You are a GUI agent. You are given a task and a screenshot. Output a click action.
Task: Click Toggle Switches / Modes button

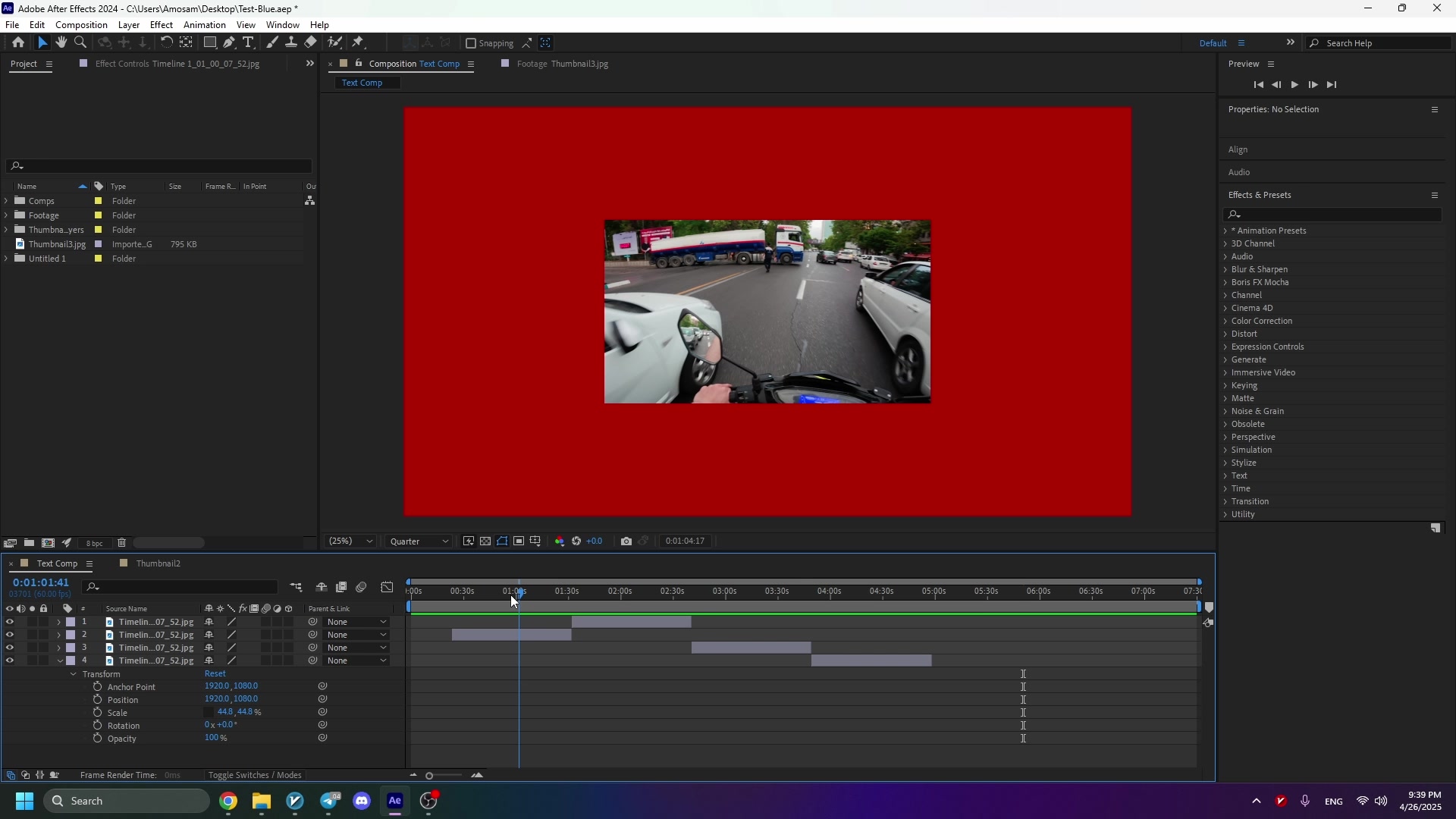pos(255,776)
